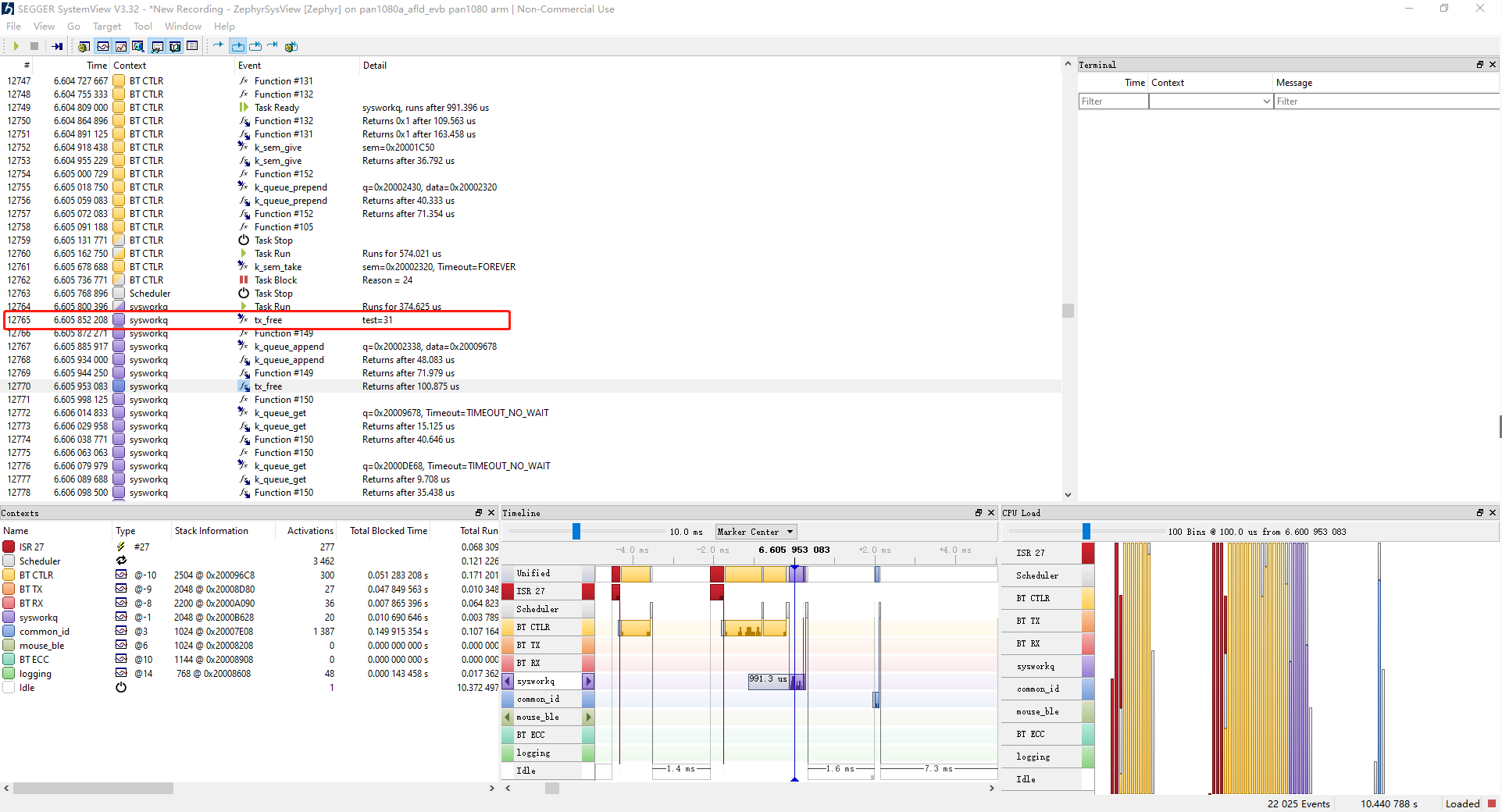Jump to previous sysworkq activation in Timeline
This screenshot has height=812, width=1502.
tap(508, 682)
